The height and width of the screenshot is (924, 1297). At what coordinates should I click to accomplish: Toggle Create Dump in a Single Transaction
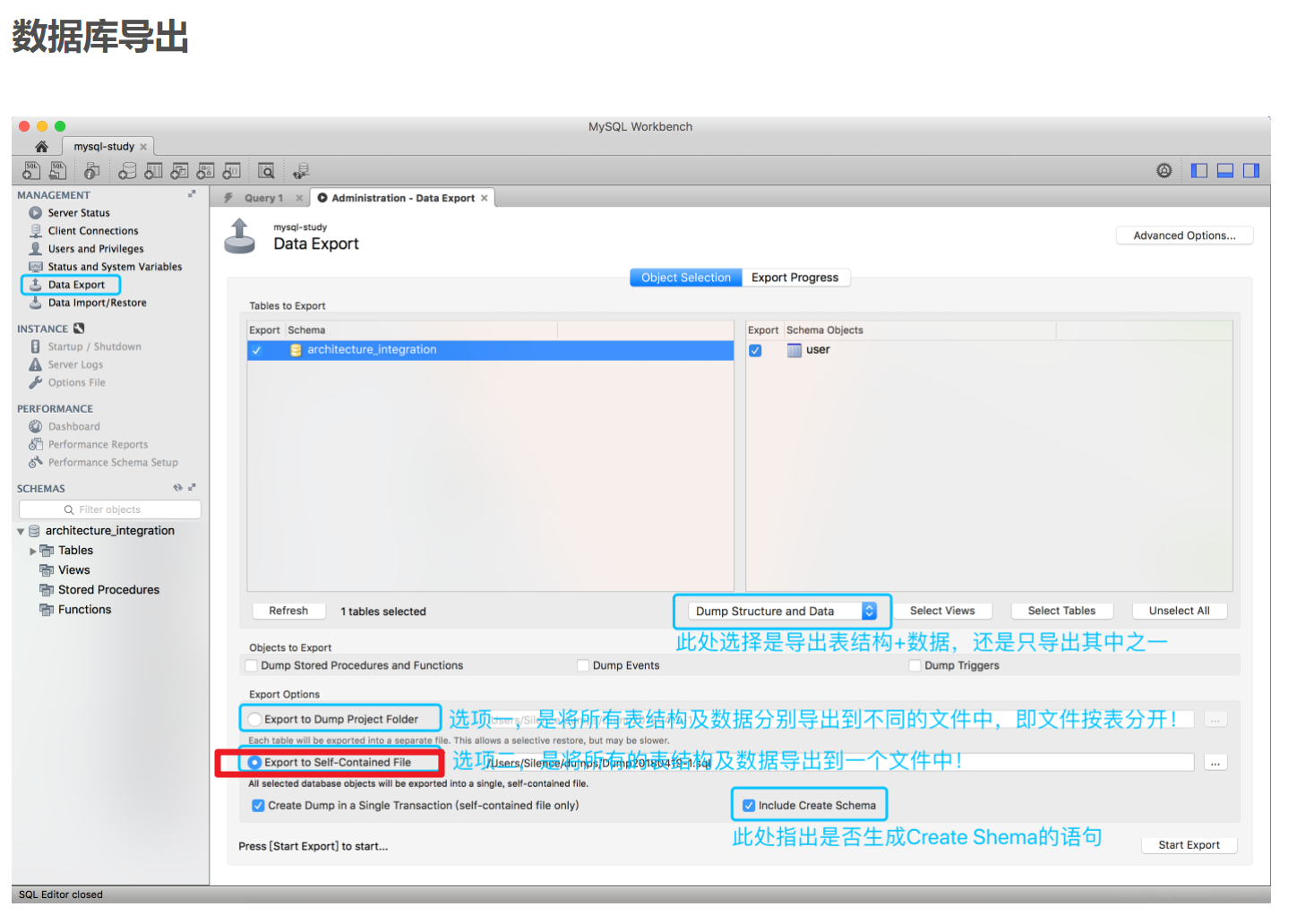[258, 805]
